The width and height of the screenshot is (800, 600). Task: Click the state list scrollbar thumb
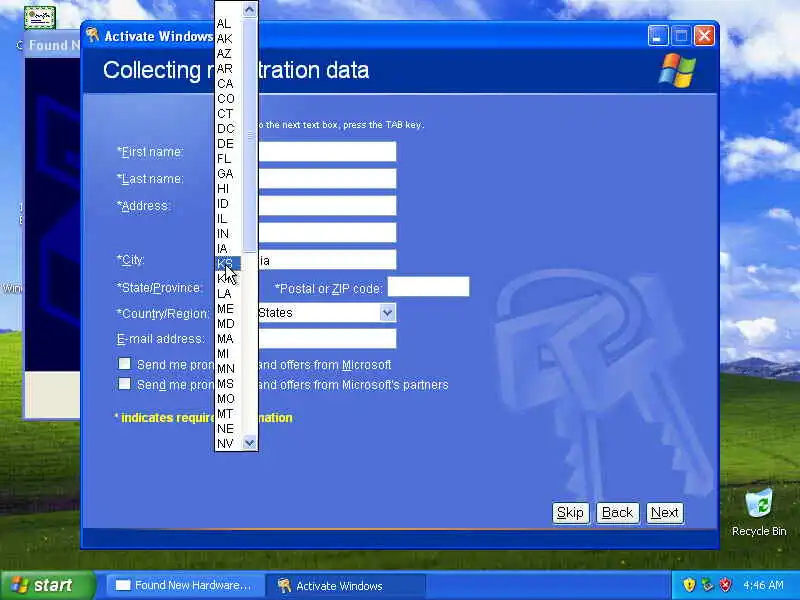[249, 135]
